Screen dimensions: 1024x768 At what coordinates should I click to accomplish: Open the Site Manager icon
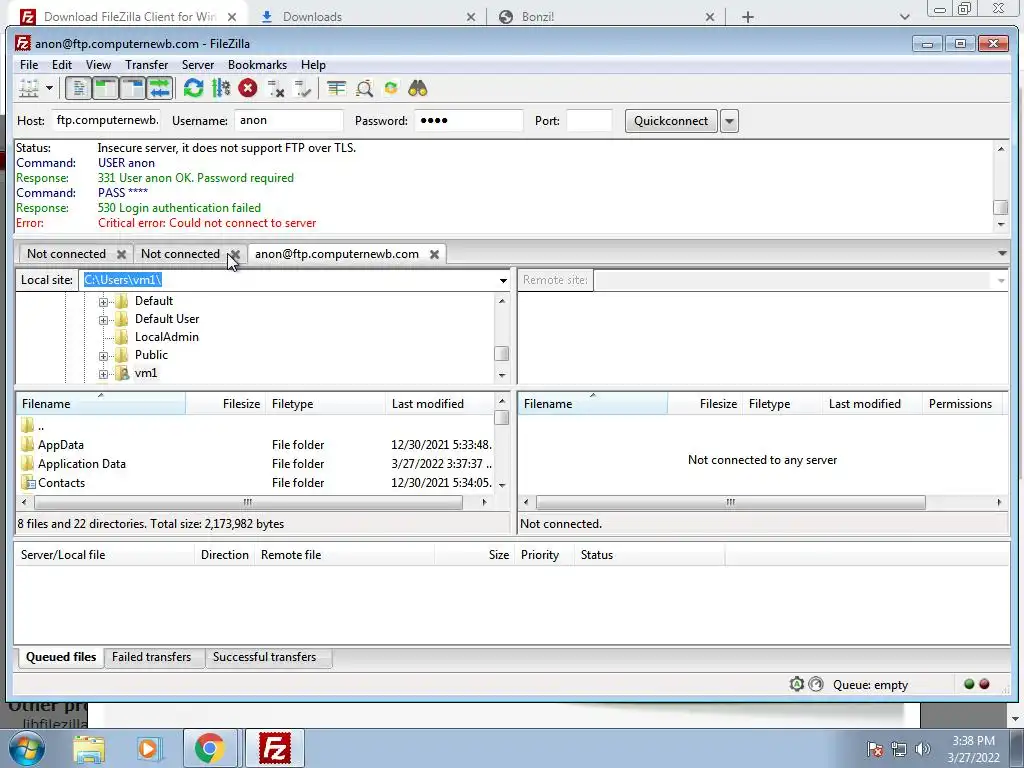pyautogui.click(x=29, y=88)
